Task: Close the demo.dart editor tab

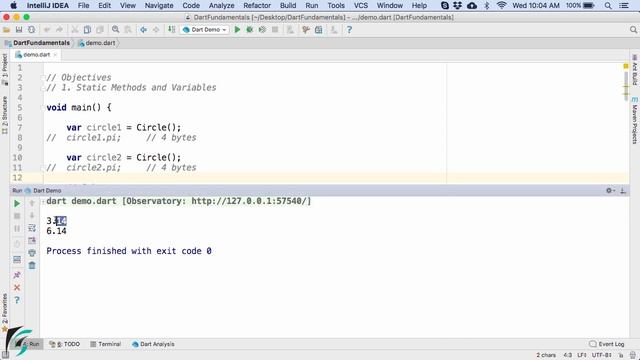Action: coord(55,55)
